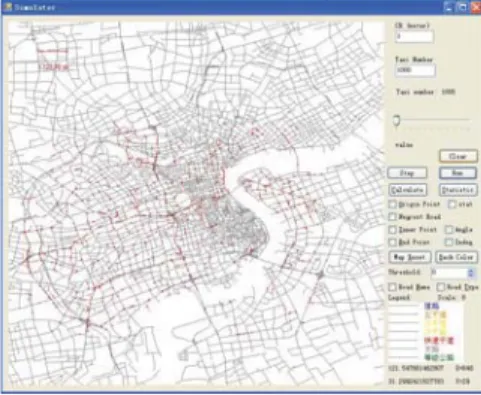481x395 pixels.
Task: Open the Back Color picker button
Action: pyautogui.click(x=456, y=257)
